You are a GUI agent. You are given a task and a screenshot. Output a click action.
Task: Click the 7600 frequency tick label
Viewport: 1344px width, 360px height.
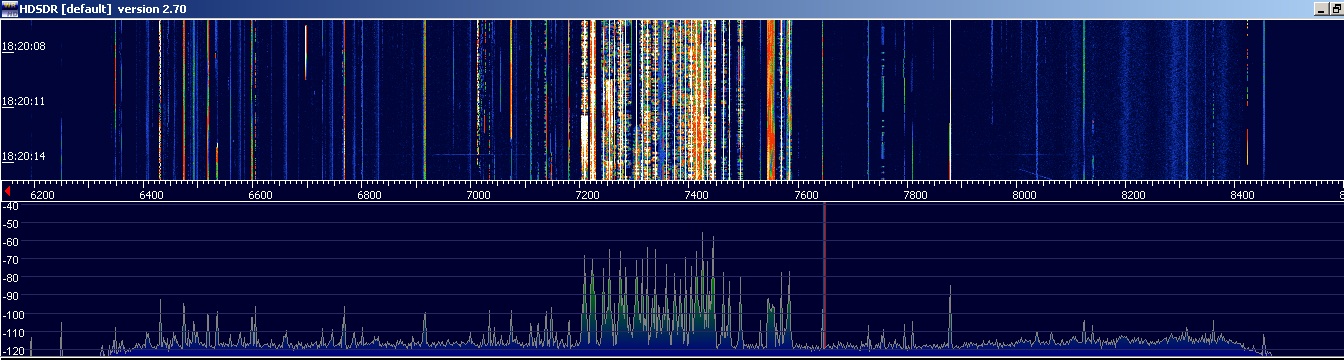click(x=806, y=195)
